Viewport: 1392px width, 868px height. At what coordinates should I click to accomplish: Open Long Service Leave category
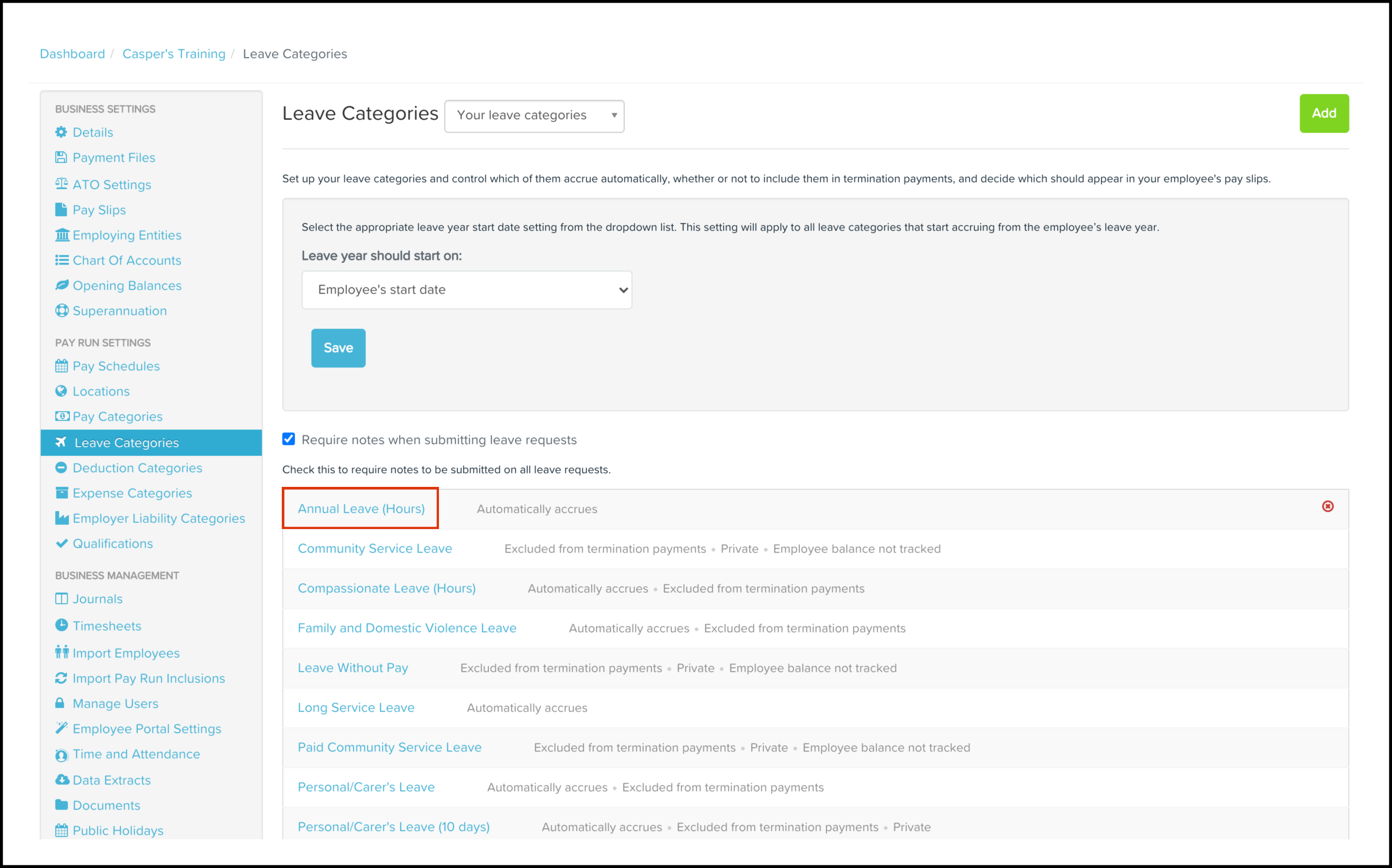click(x=356, y=707)
